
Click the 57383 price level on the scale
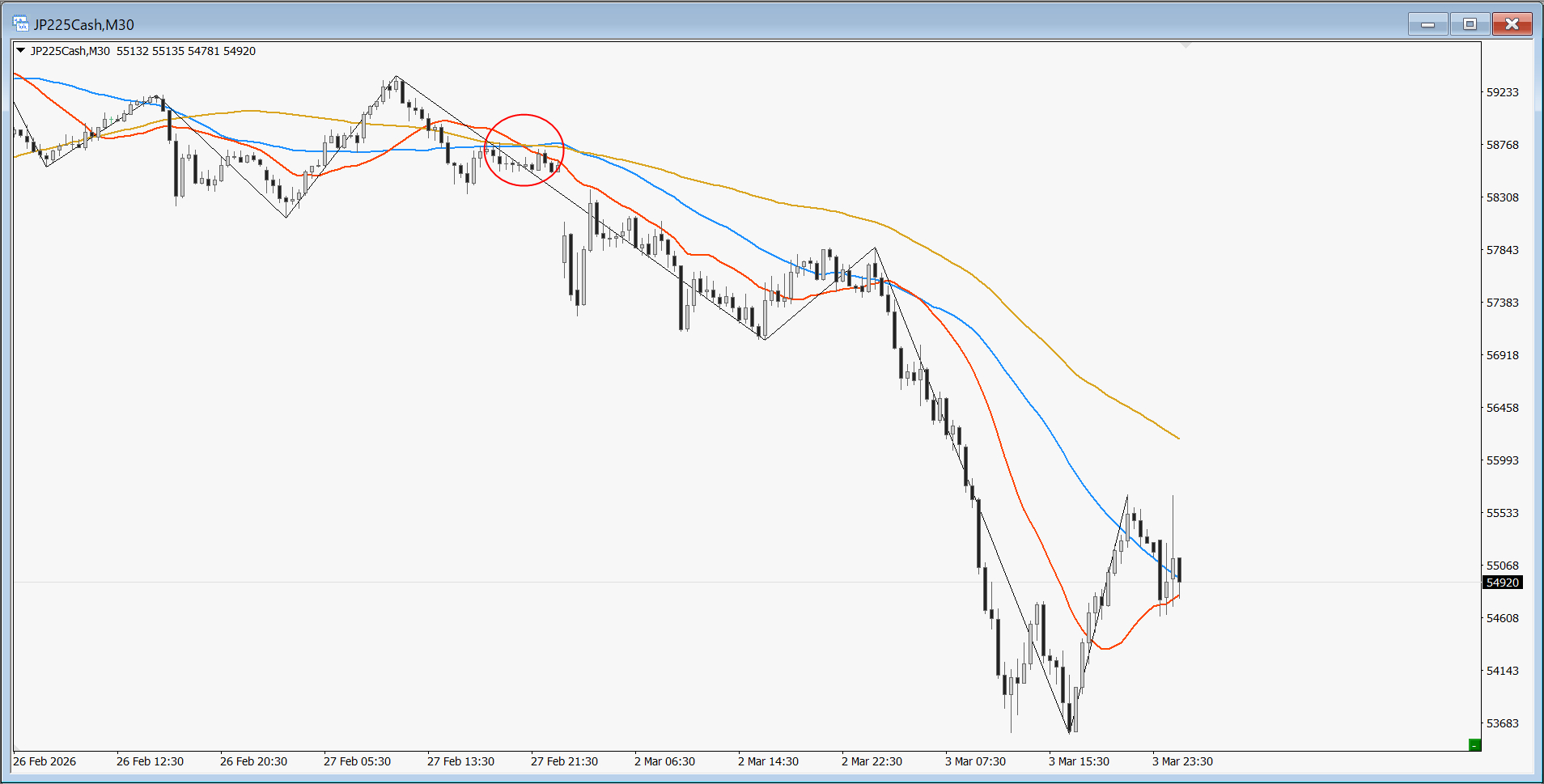pyautogui.click(x=1502, y=303)
